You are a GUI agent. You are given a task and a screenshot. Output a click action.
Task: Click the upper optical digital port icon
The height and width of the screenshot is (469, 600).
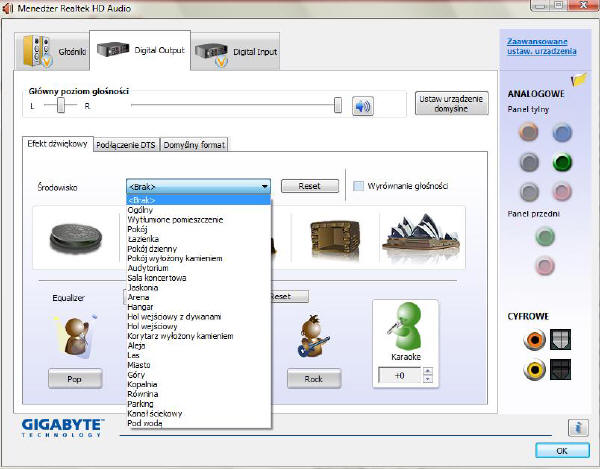pos(561,340)
